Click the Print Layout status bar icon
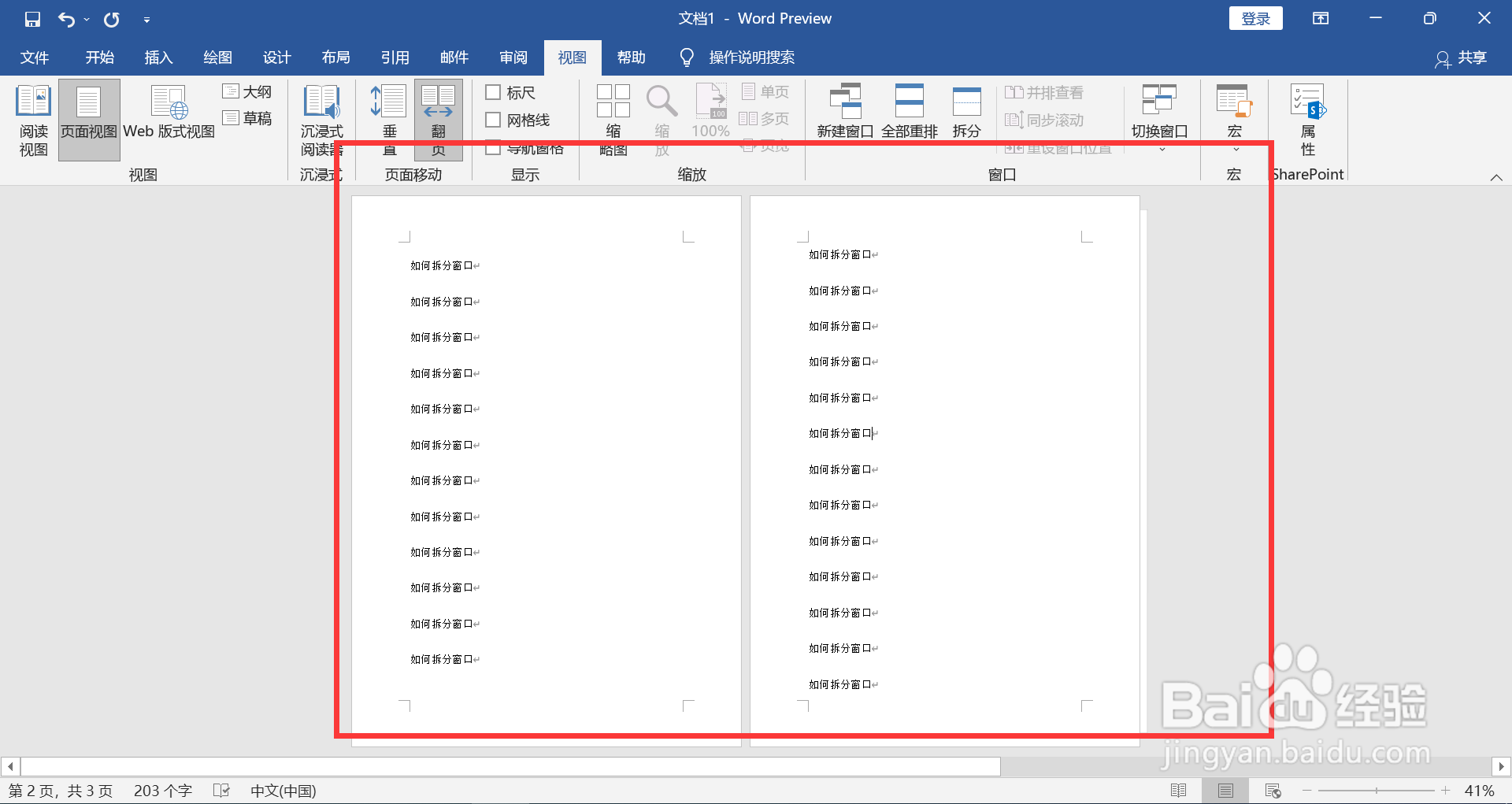Viewport: 1512px width, 804px height. [1225, 791]
